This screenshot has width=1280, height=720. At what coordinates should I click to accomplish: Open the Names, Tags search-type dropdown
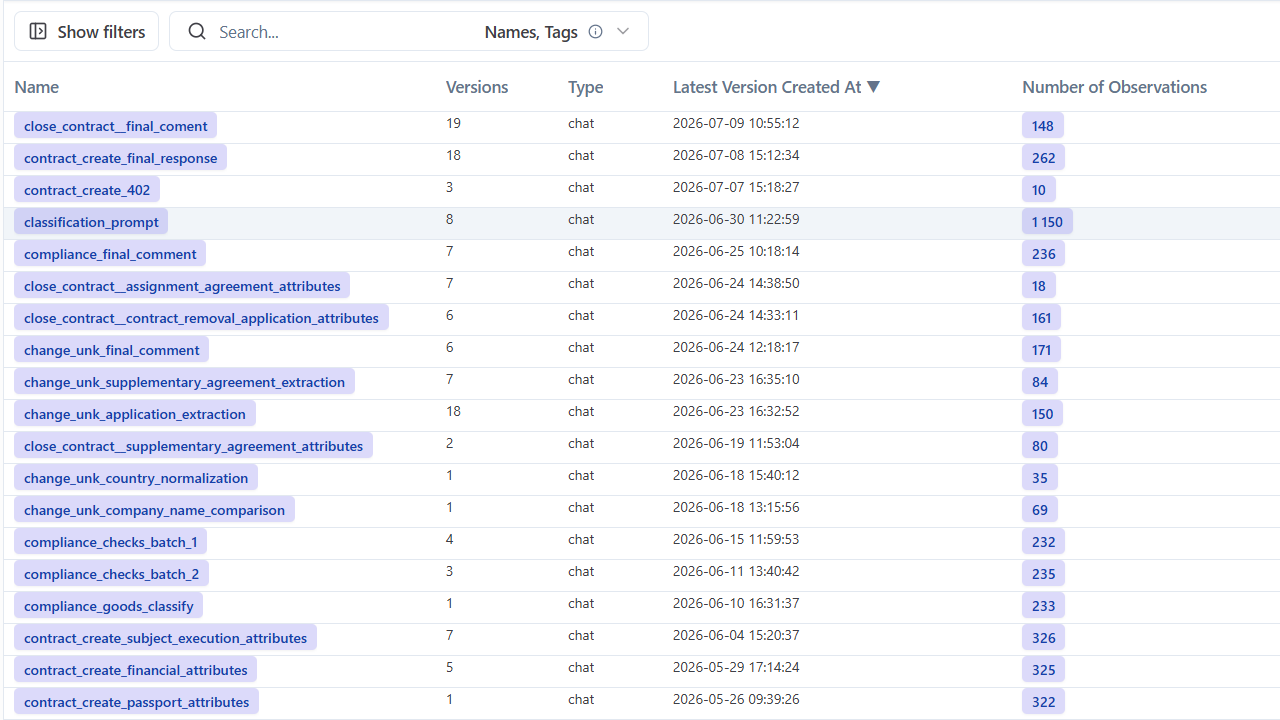(623, 32)
